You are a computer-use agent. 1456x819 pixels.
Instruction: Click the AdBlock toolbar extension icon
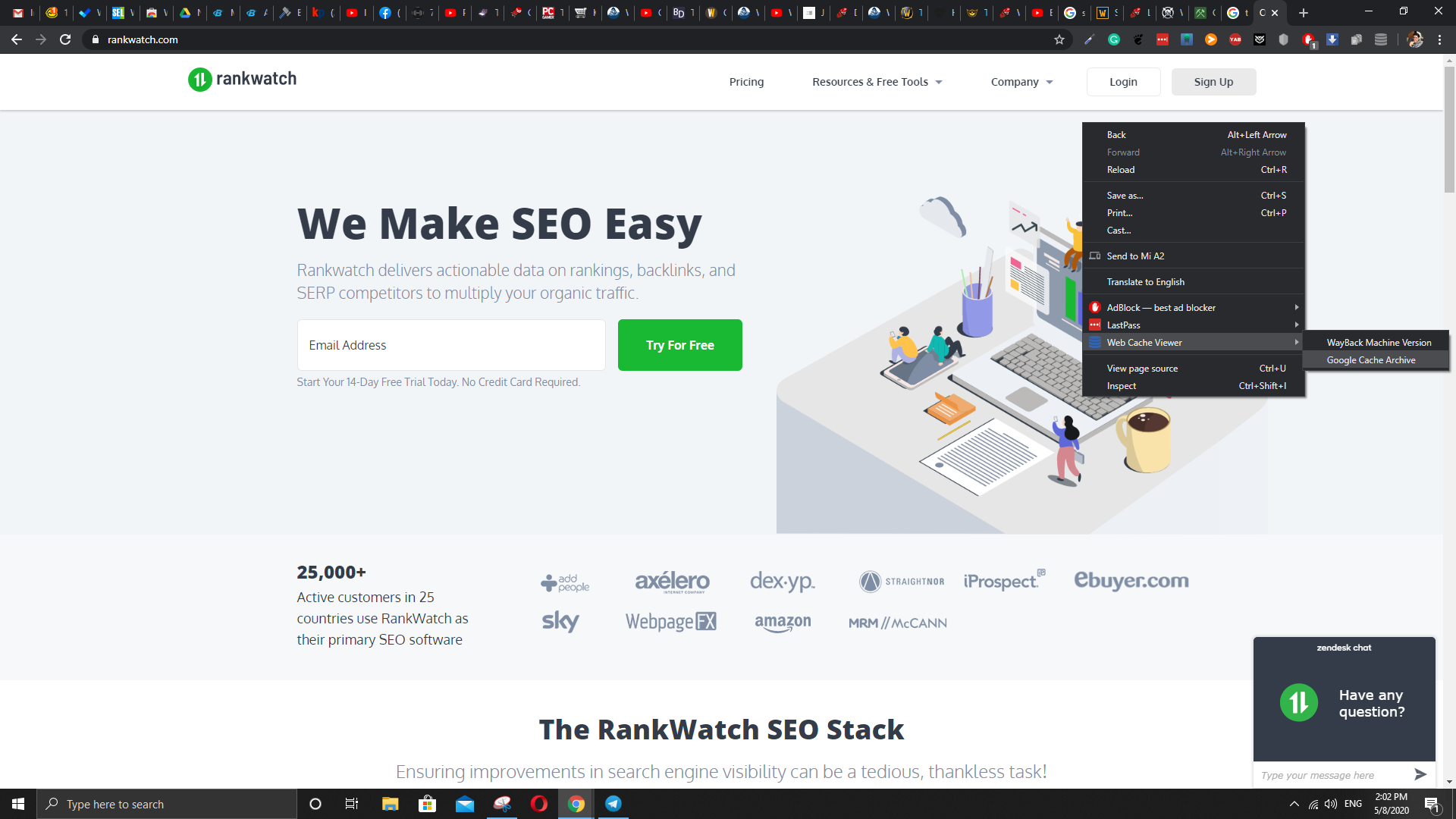[x=1308, y=39]
